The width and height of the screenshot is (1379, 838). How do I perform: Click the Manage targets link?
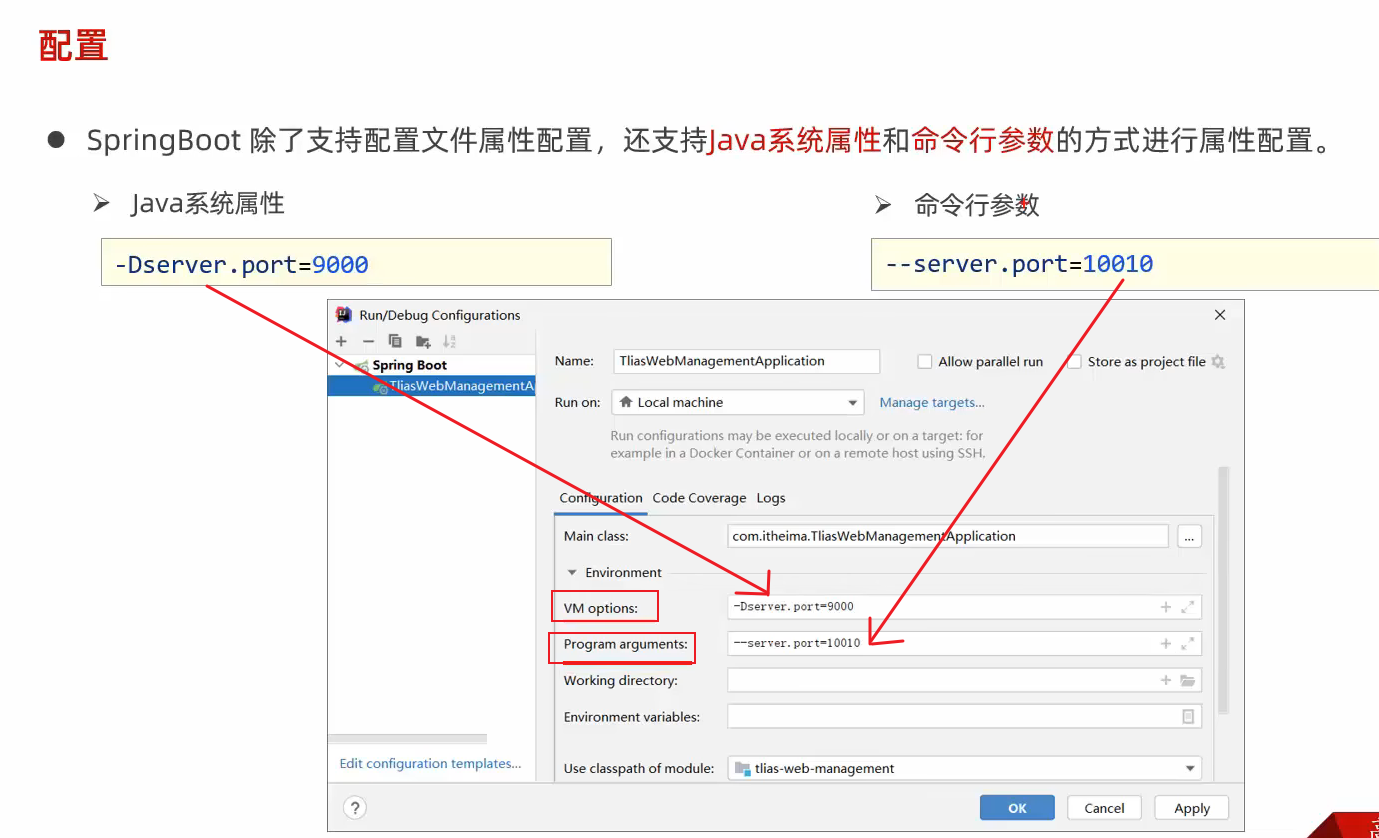click(932, 402)
